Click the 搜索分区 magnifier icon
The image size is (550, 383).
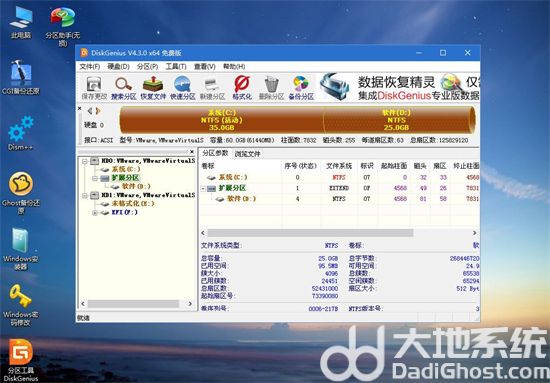click(123, 88)
